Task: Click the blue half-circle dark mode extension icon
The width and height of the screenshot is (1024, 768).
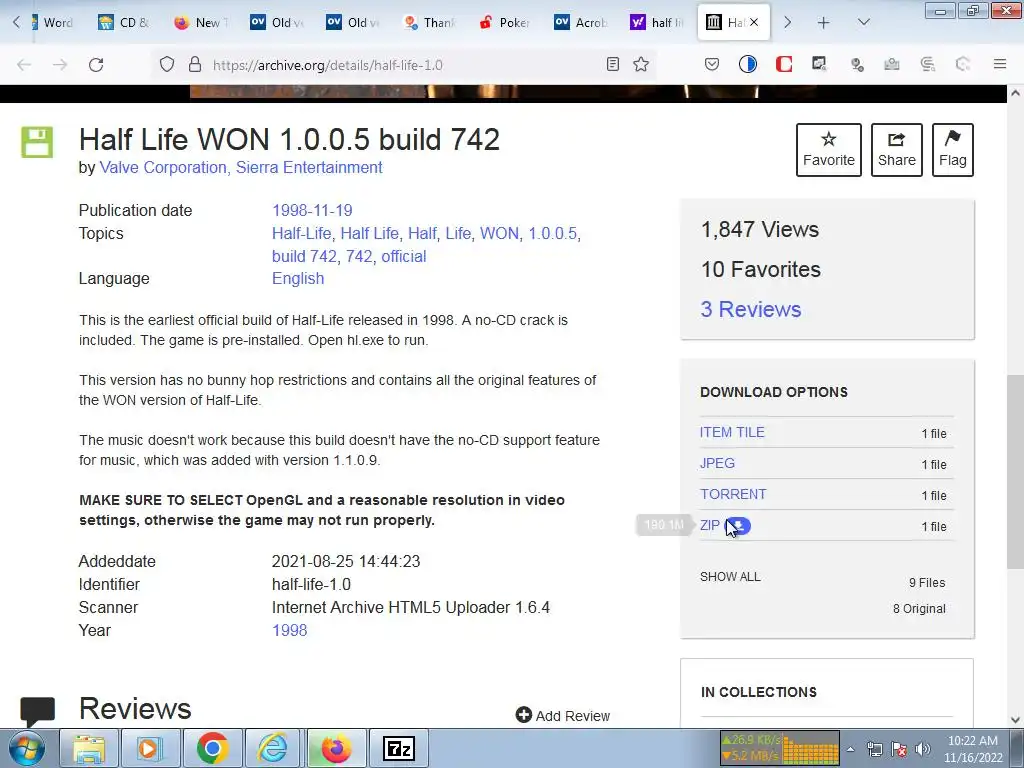Action: [748, 64]
